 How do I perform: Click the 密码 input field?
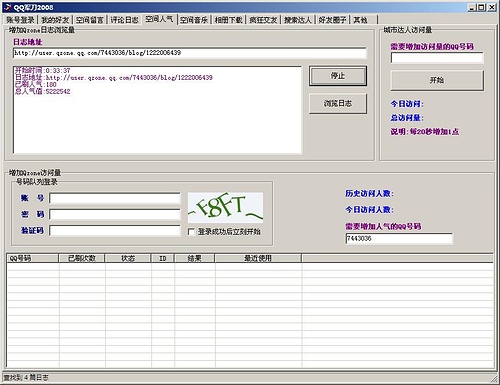(x=115, y=214)
